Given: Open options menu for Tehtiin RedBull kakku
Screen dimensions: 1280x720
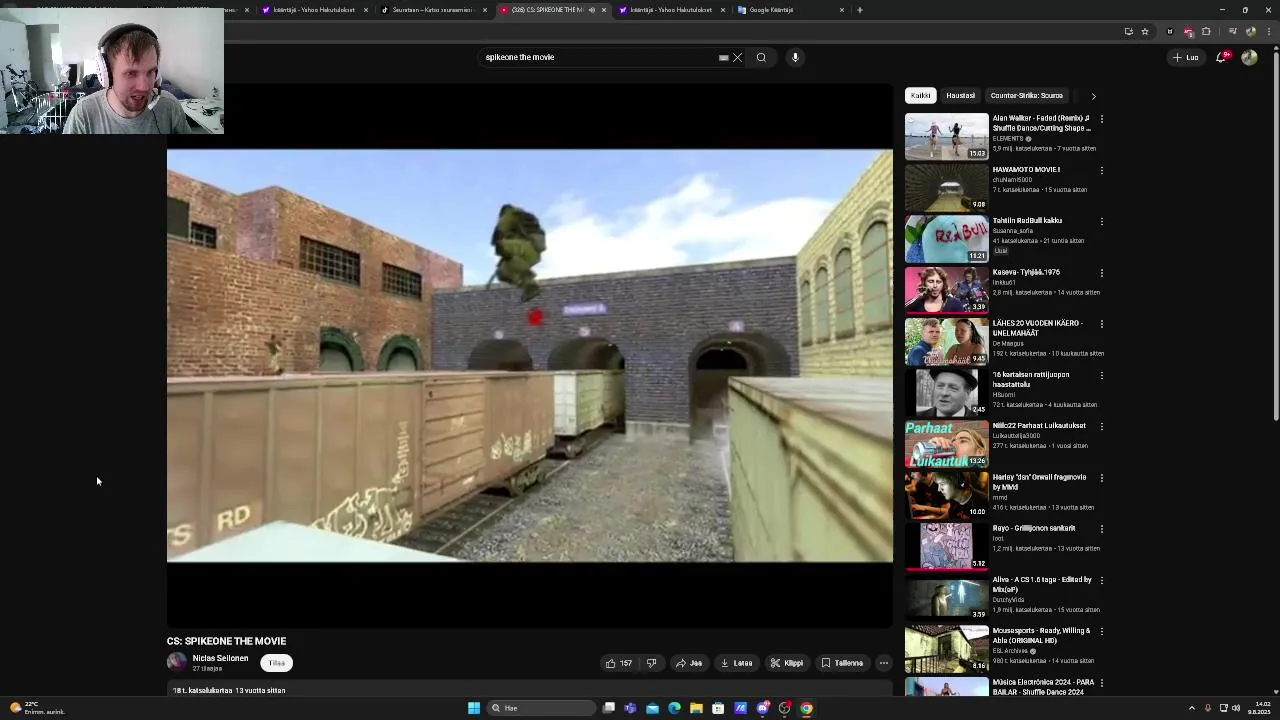Looking at the screenshot, I should coord(1101,221).
